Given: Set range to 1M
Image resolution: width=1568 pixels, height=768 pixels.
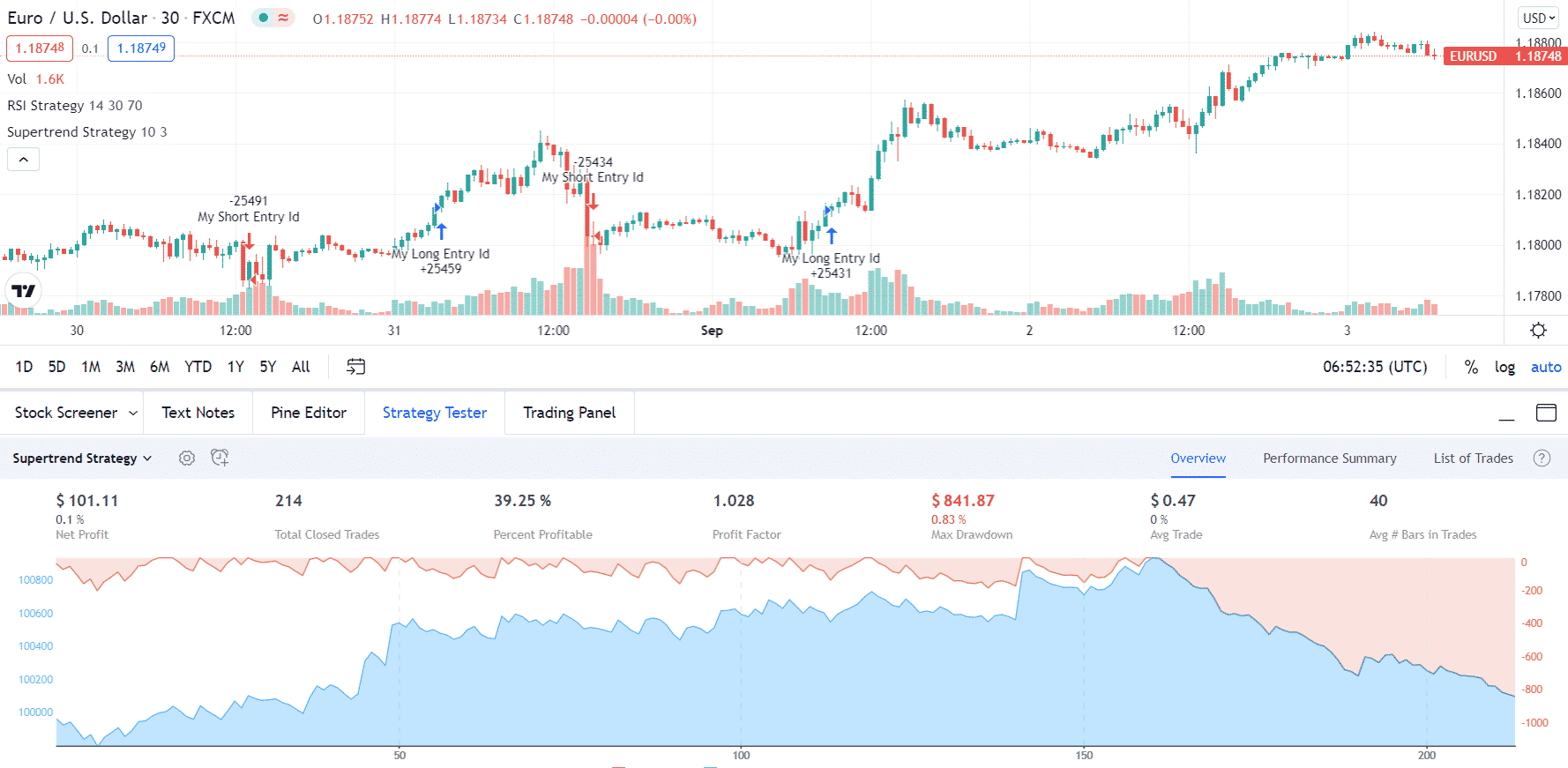Looking at the screenshot, I should [91, 367].
